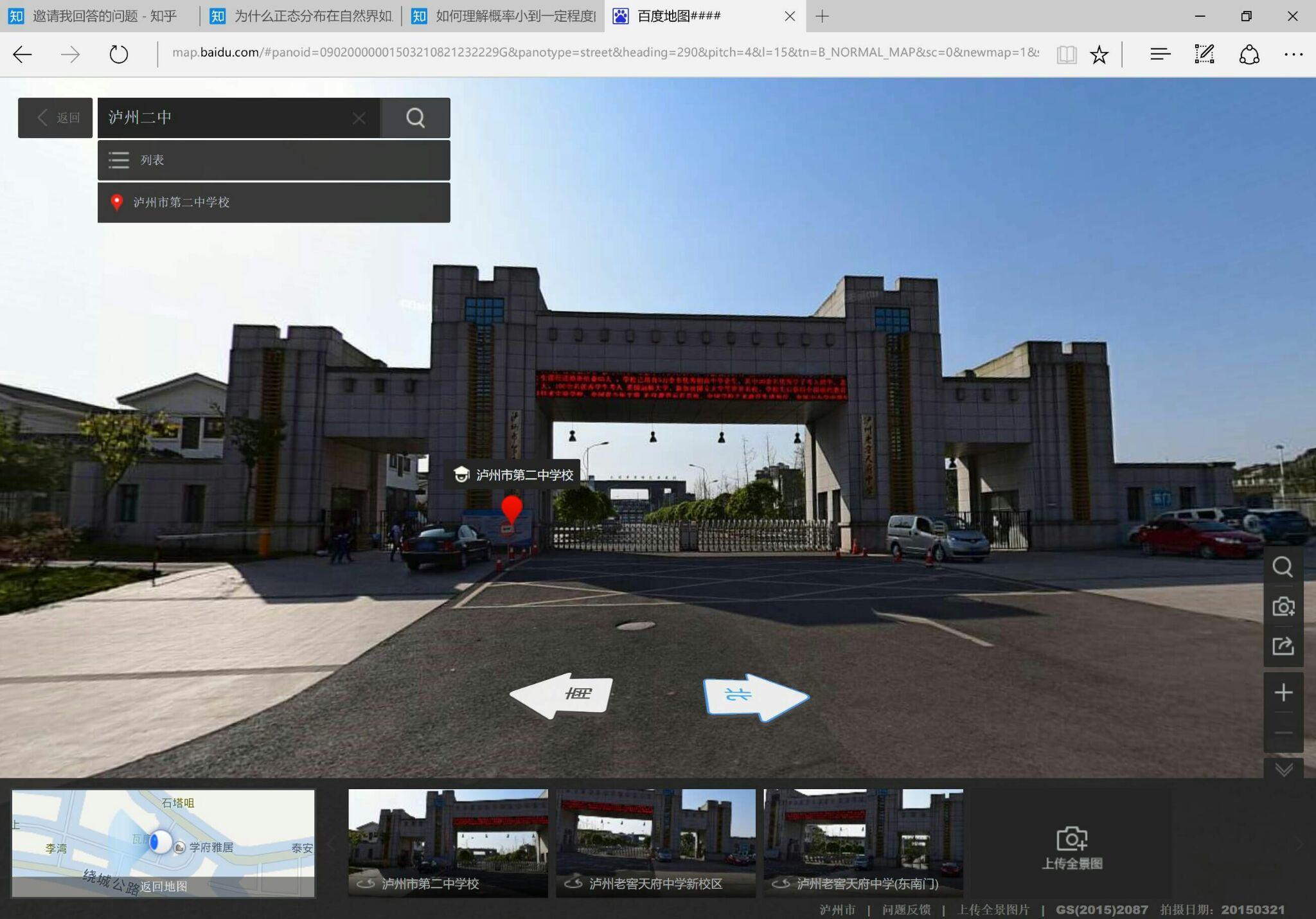Clear the 泸州二中 search text
Viewport: 1316px width, 919px height.
359,118
